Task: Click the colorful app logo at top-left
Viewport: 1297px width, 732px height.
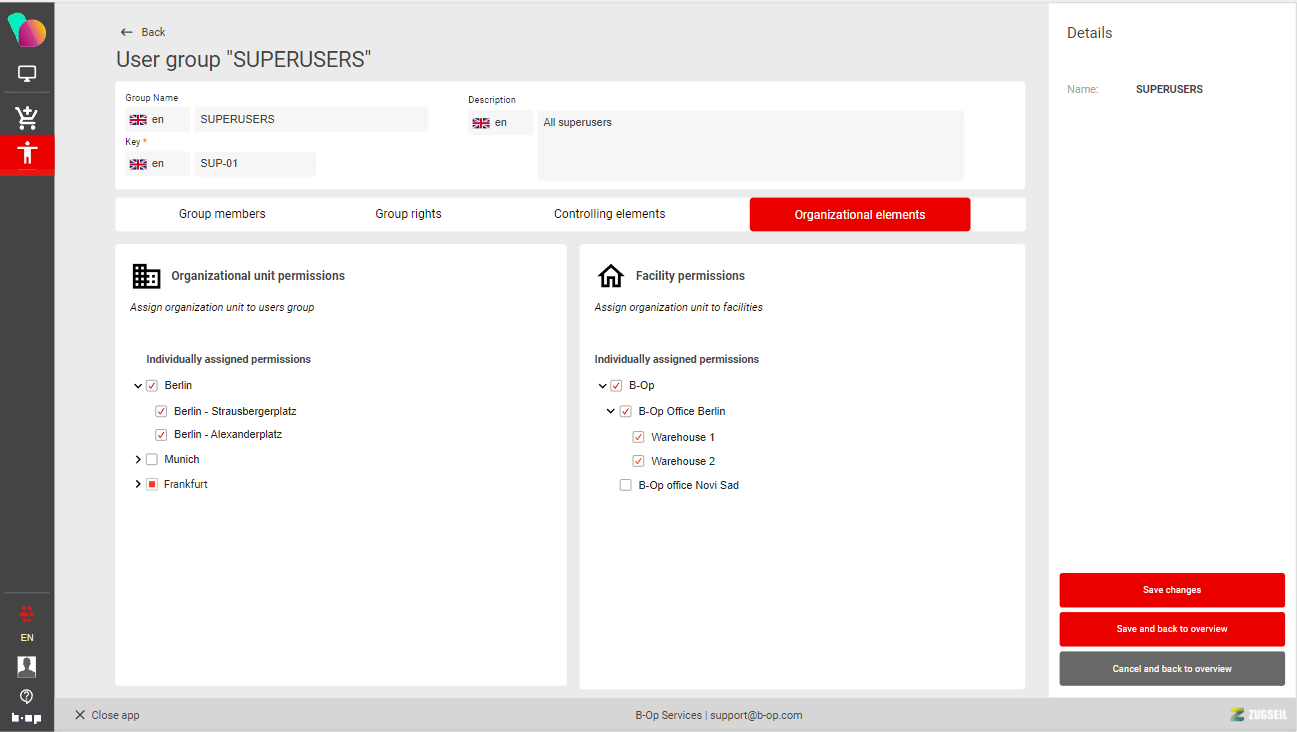Action: [27, 30]
